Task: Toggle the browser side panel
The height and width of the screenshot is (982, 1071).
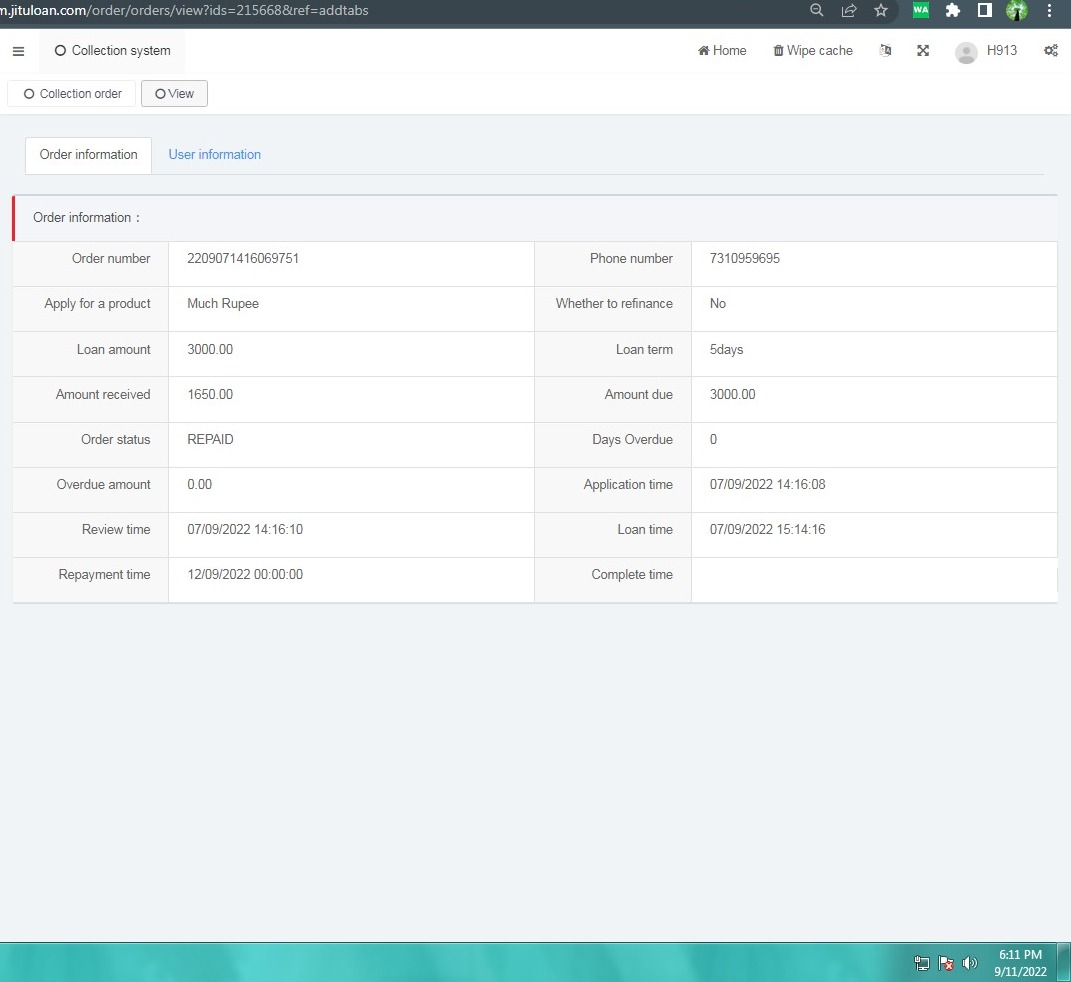Action: coord(984,11)
